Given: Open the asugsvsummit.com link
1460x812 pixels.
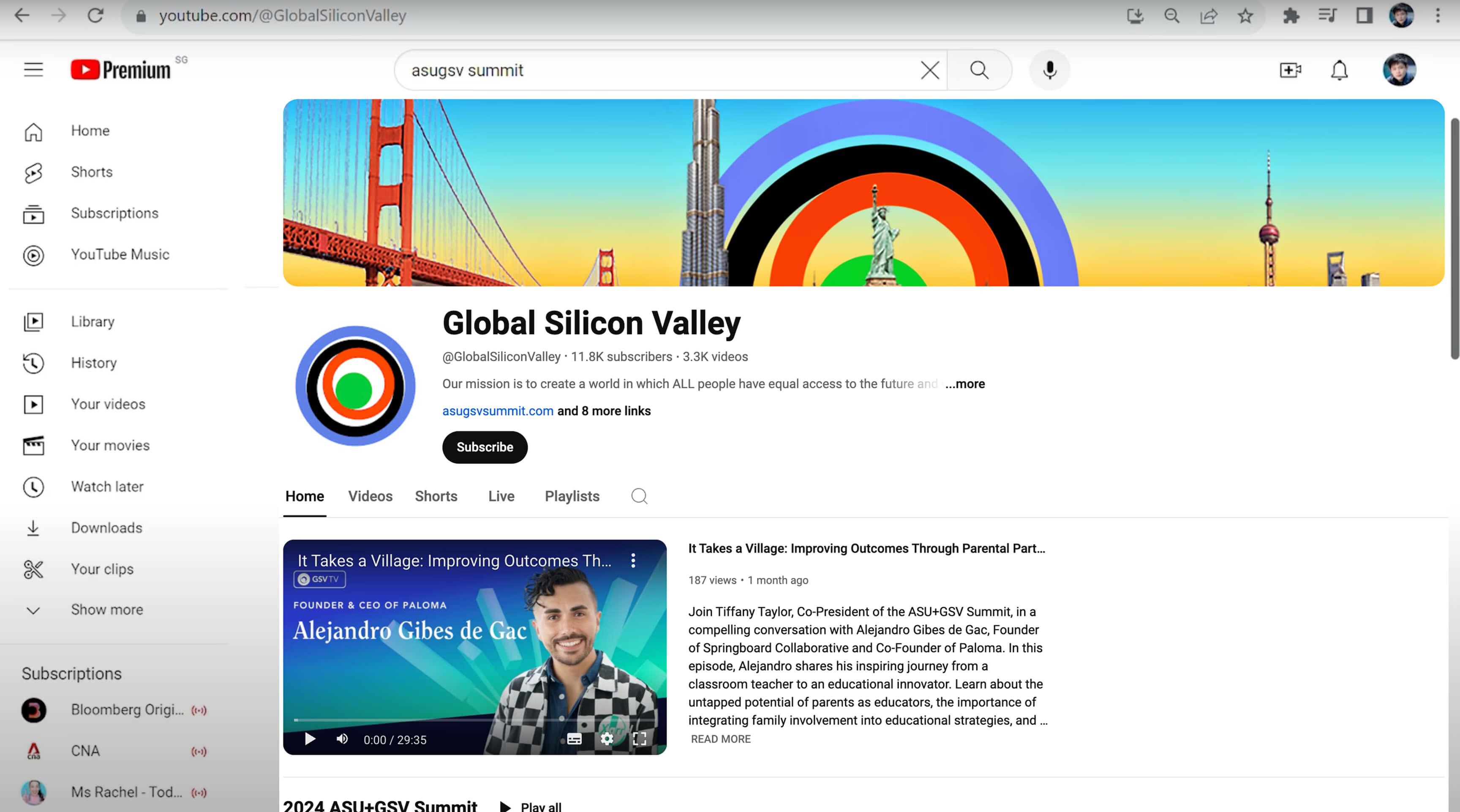Looking at the screenshot, I should coord(497,411).
